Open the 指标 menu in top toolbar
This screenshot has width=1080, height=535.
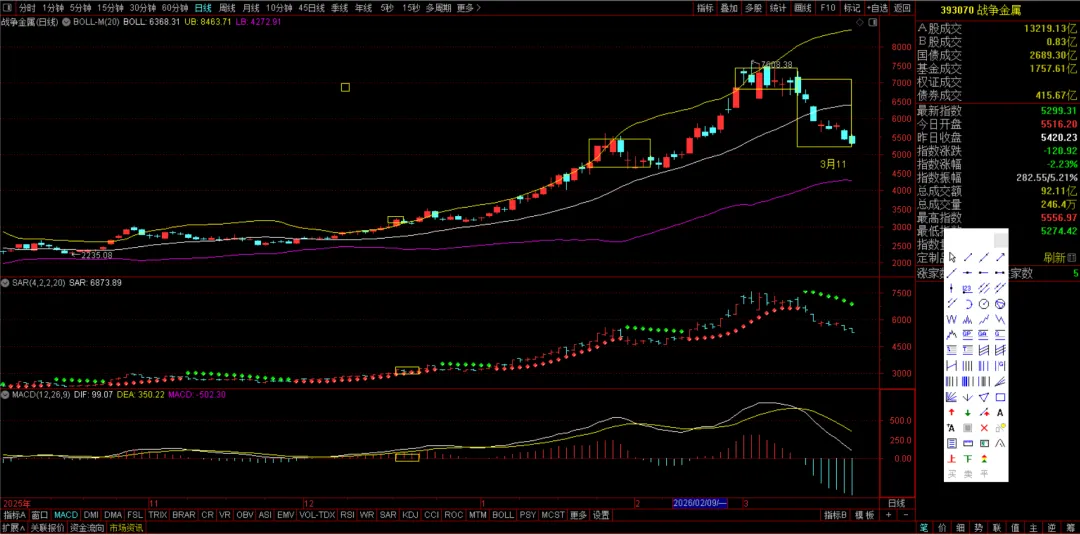tap(705, 8)
